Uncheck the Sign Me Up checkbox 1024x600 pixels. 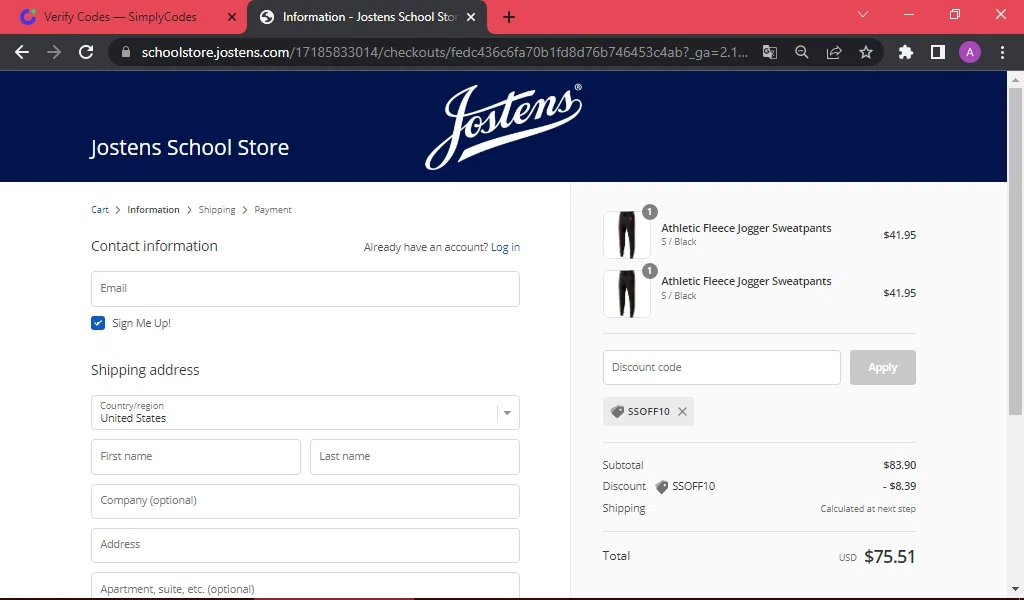(98, 323)
